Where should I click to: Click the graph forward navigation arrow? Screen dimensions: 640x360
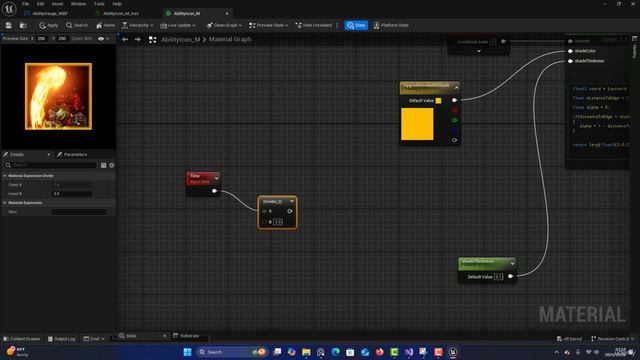tap(138, 39)
